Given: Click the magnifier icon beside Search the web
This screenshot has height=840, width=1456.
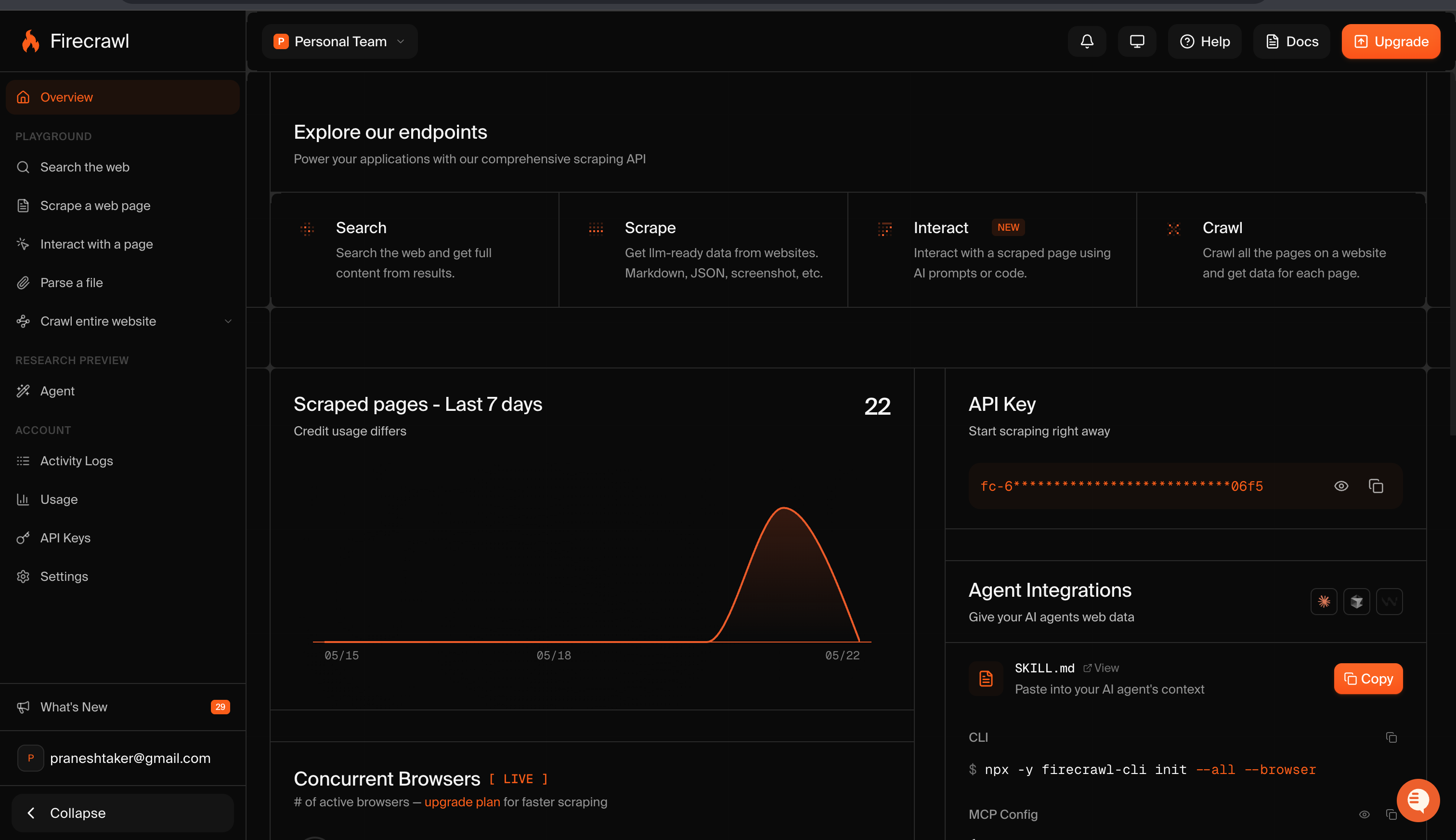Looking at the screenshot, I should [23, 167].
